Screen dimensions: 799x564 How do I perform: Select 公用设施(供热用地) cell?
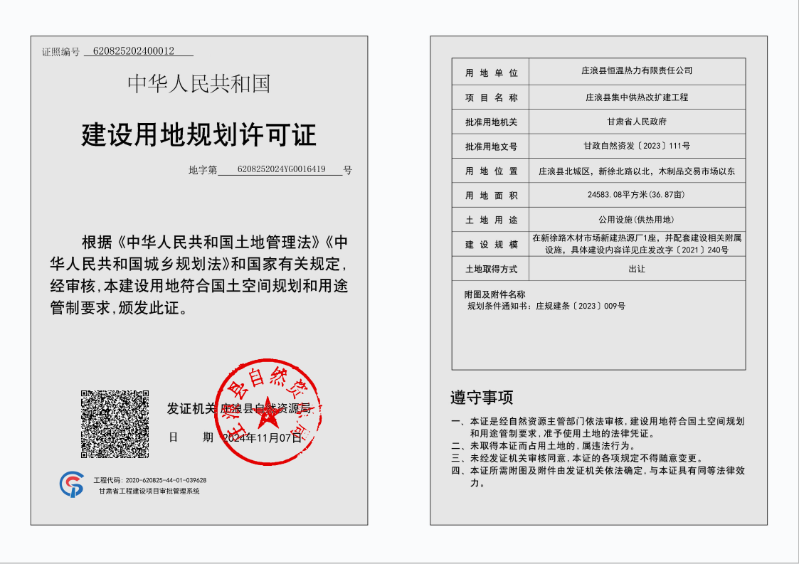tap(637, 220)
